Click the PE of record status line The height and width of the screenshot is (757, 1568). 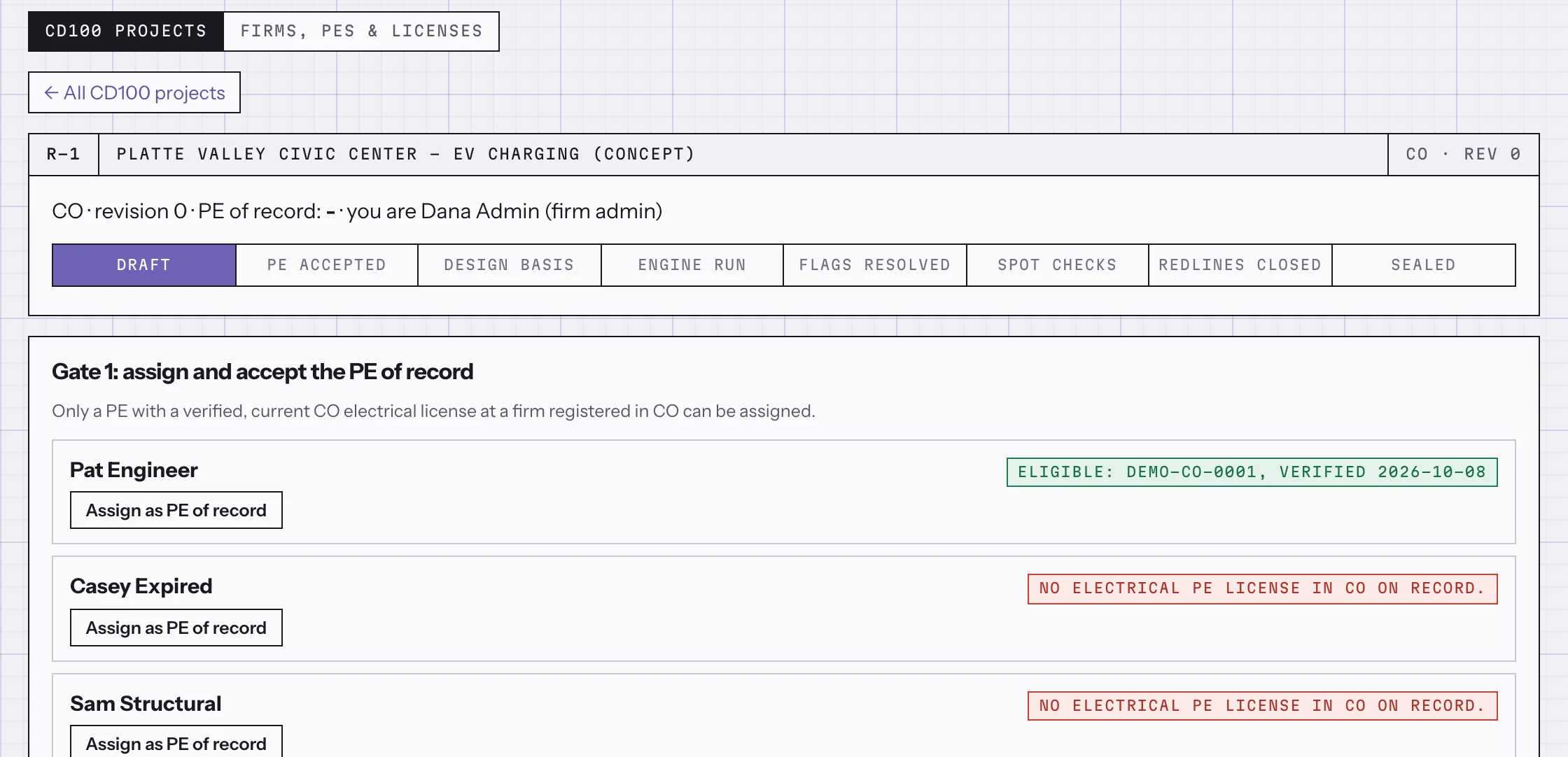357,211
